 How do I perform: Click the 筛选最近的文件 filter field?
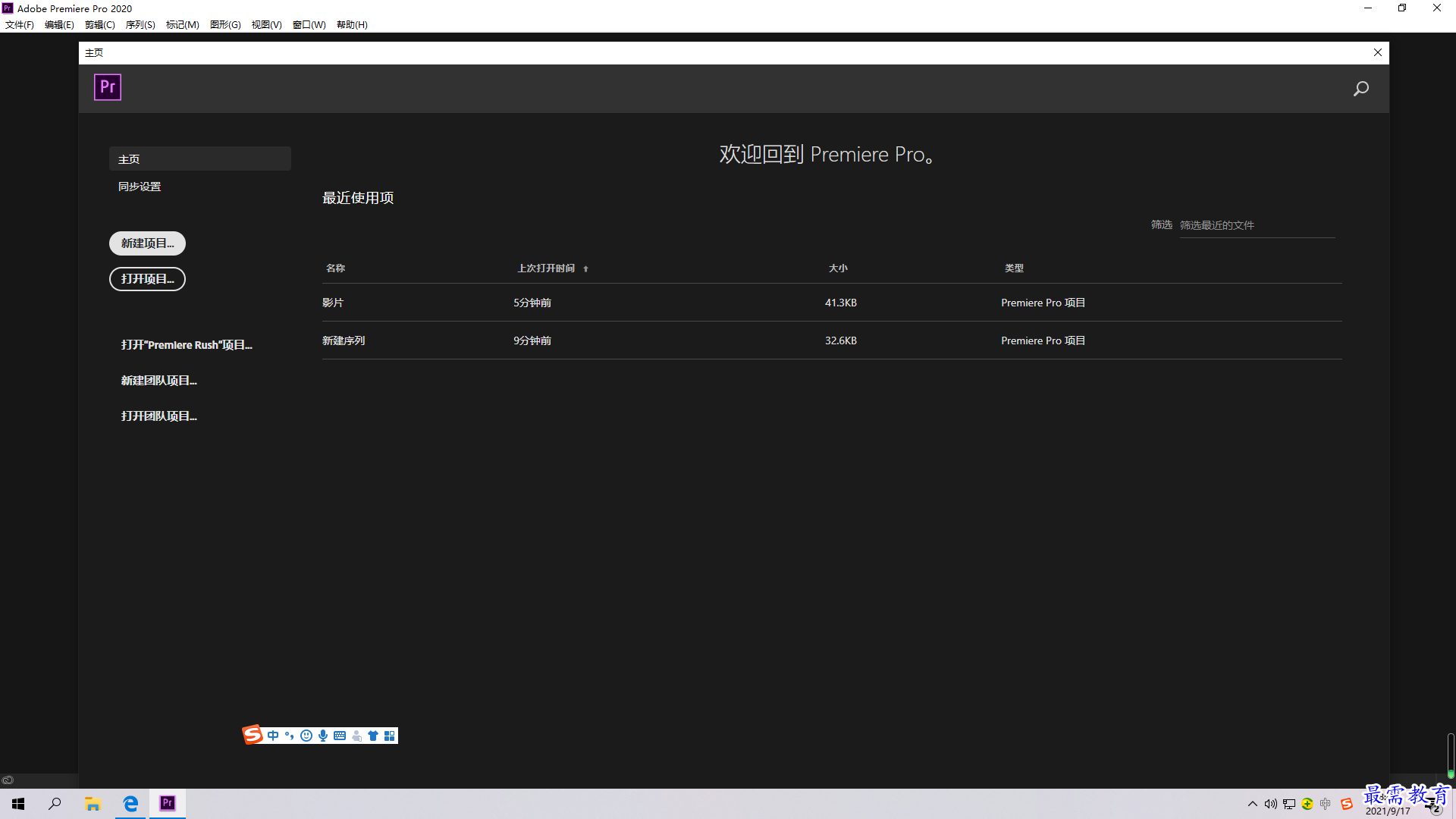(x=1257, y=225)
